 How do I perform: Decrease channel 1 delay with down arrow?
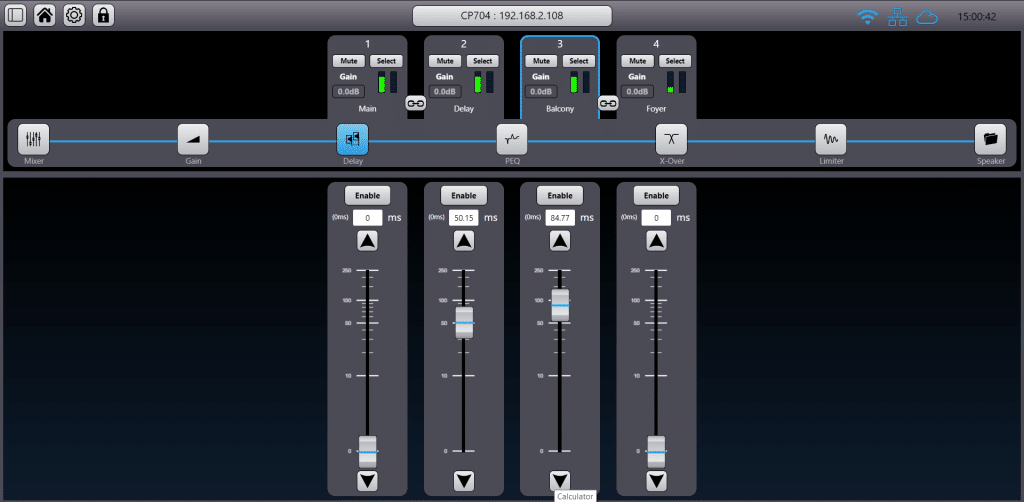368,482
